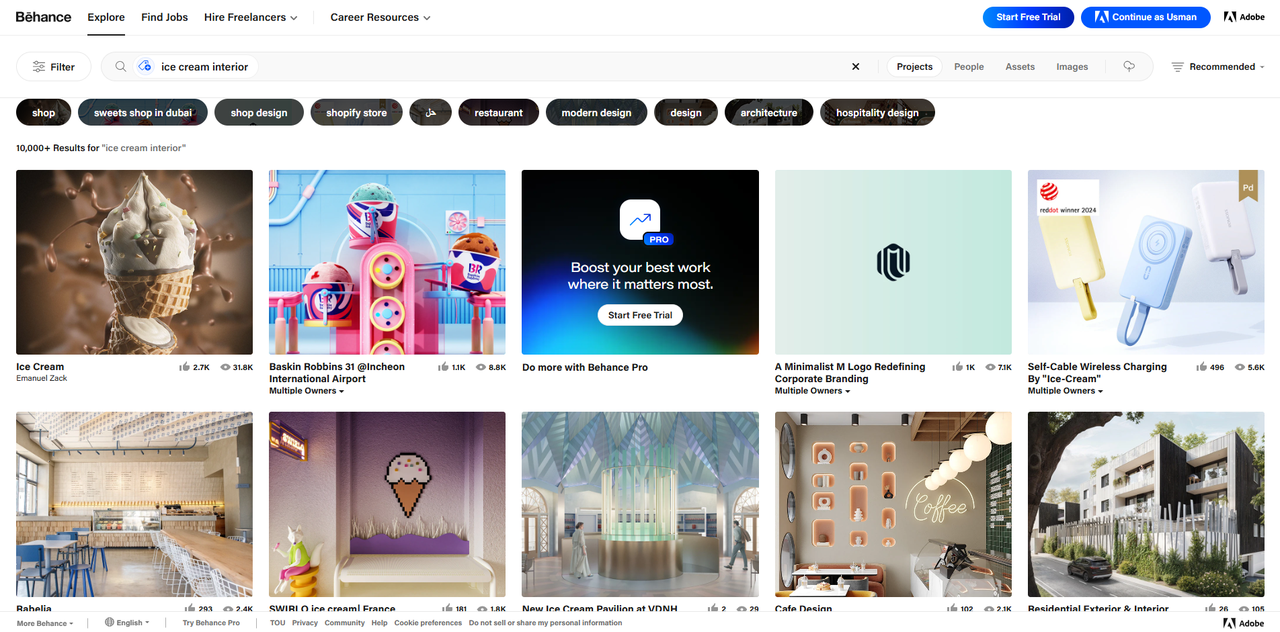Toggle the 'modern design' keyword pill

[596, 112]
